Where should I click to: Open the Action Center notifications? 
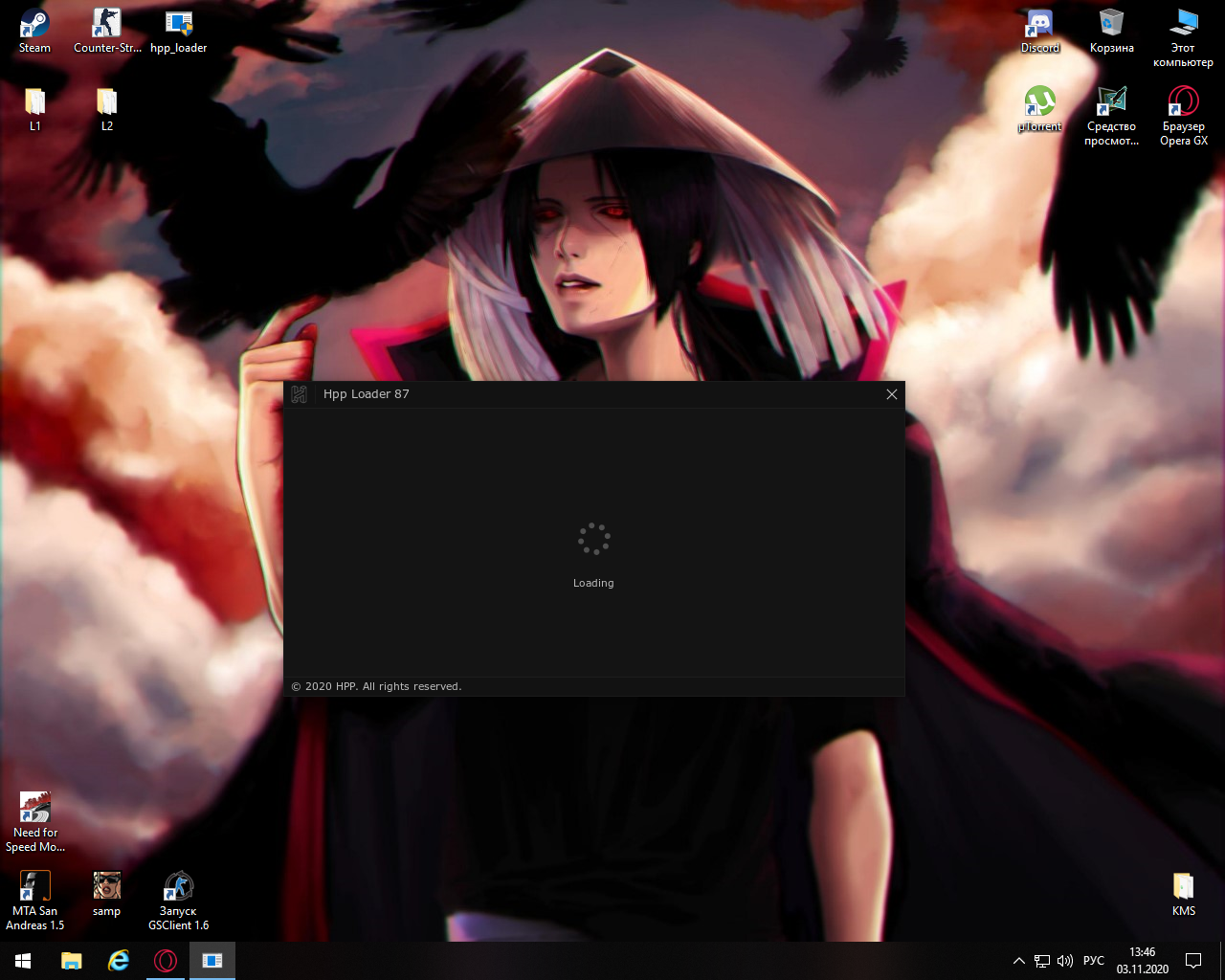click(x=1192, y=960)
